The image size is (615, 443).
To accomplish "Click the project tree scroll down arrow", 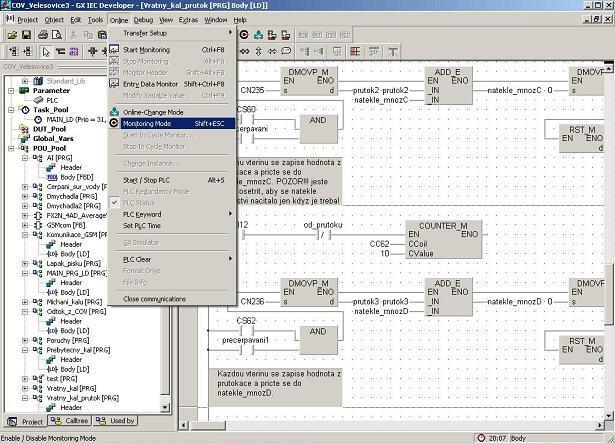I will 165,407.
